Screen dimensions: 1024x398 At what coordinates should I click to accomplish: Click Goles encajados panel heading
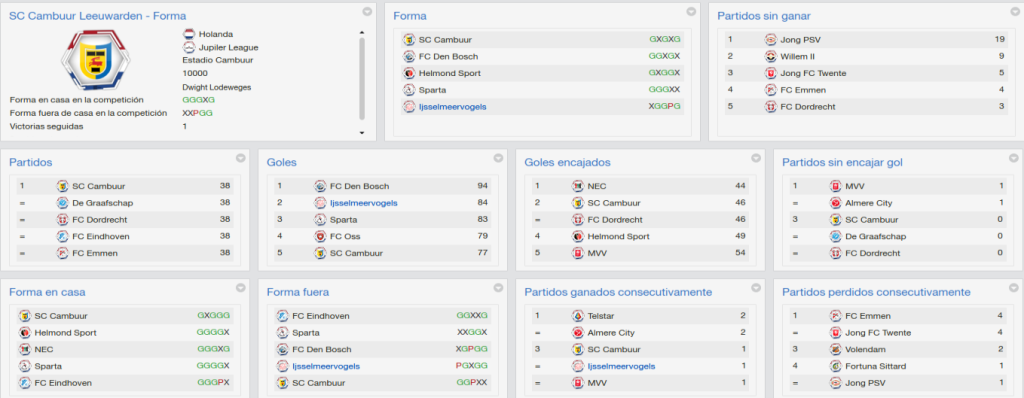[568, 162]
